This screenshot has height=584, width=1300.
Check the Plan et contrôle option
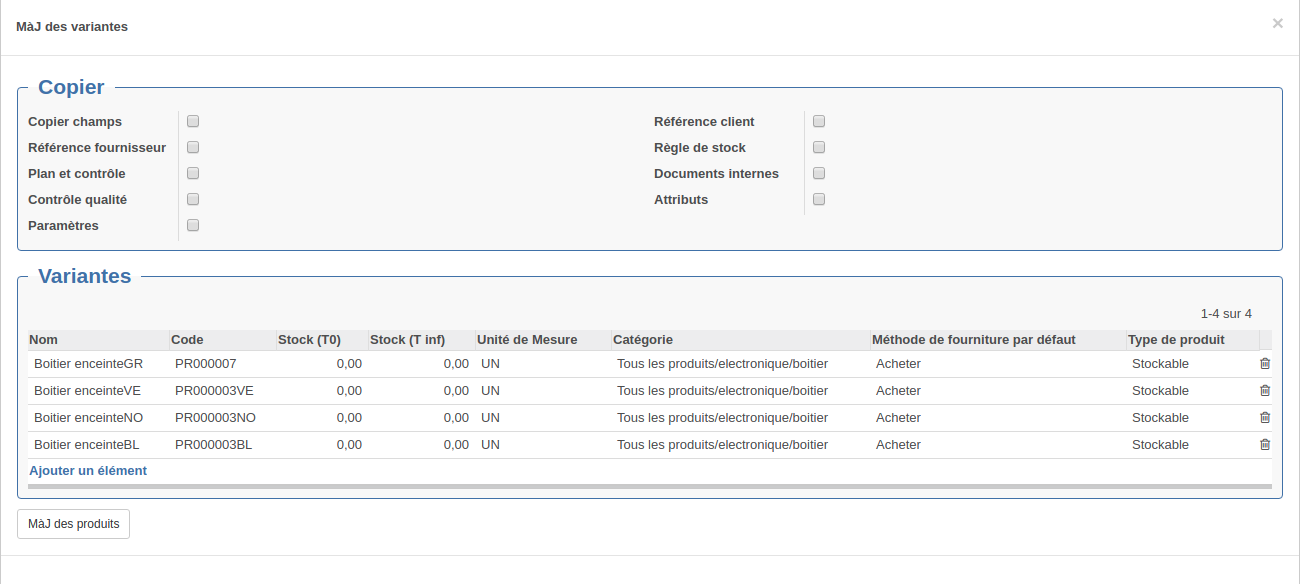click(x=193, y=173)
